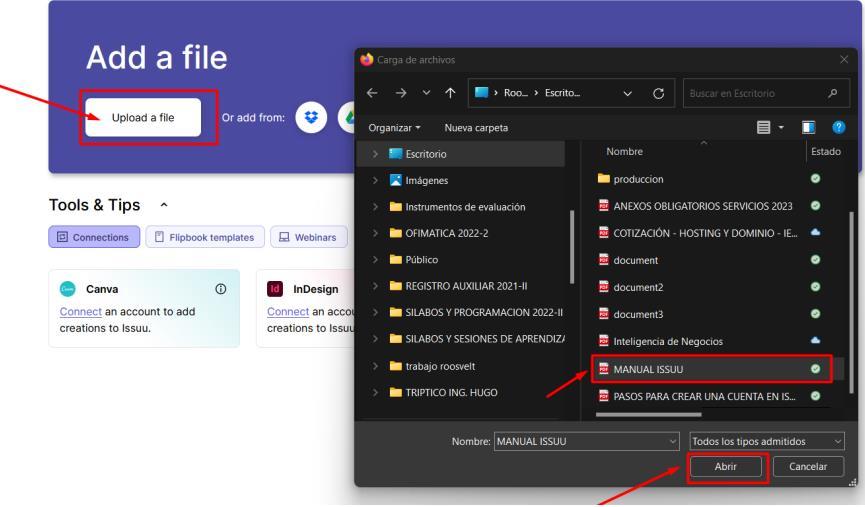Click the InDesign logo icon

click(275, 289)
